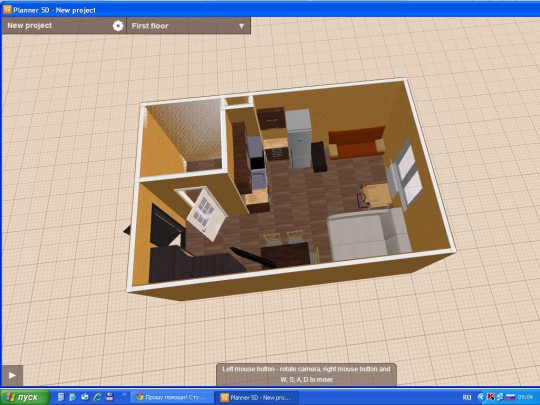Expand the First floor dropdown arrow
The height and width of the screenshot is (405, 540).
coord(241,26)
